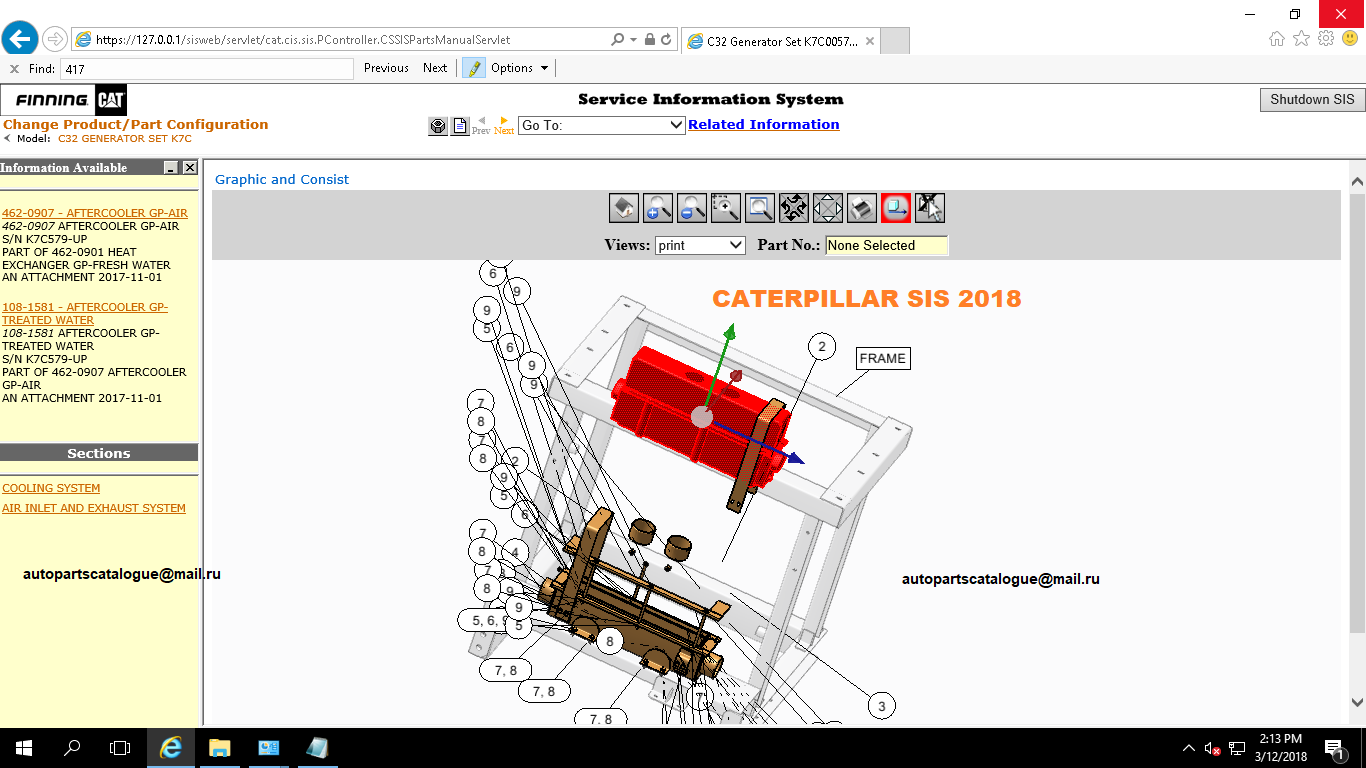Open browser Favorites star icon
The image size is (1366, 768).
(1301, 39)
